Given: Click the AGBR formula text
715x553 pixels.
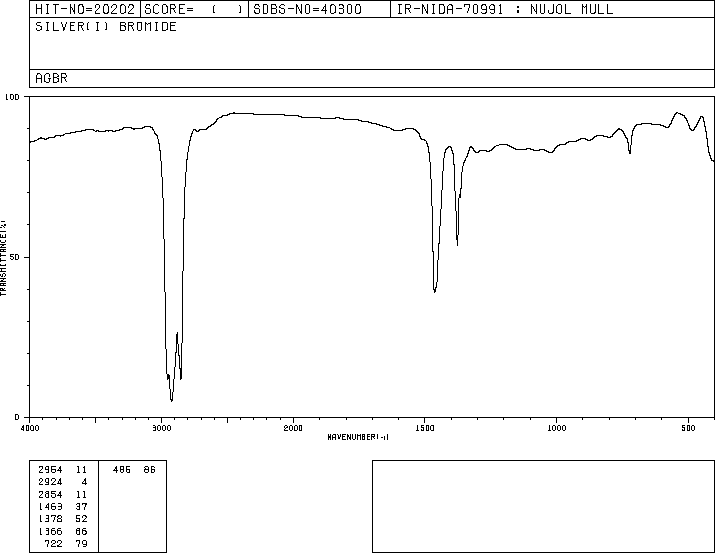Looking at the screenshot, I should [52, 78].
